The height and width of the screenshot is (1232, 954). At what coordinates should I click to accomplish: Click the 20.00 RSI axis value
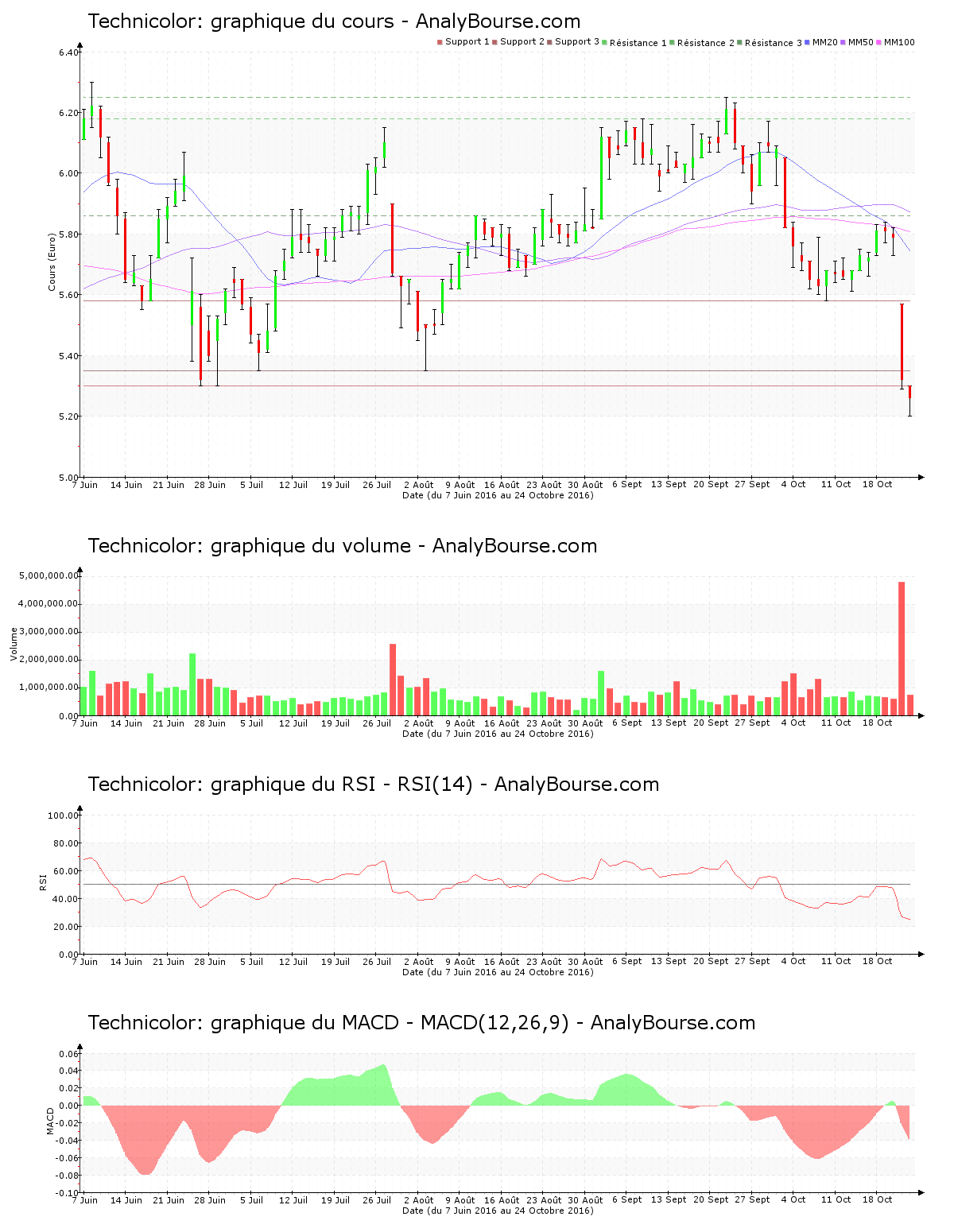click(x=66, y=927)
